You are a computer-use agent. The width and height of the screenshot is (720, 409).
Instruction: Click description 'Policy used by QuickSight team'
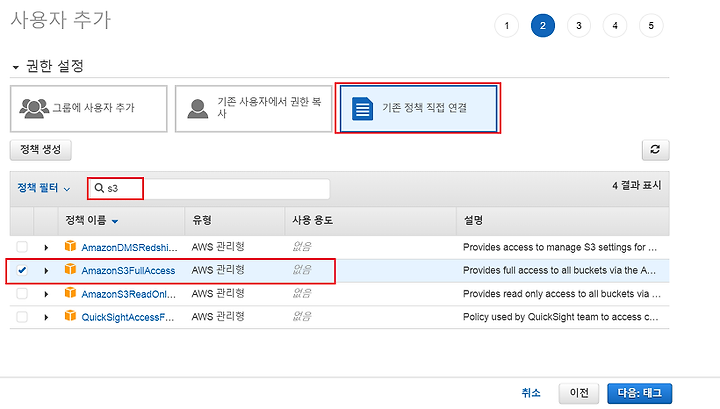pos(560,317)
